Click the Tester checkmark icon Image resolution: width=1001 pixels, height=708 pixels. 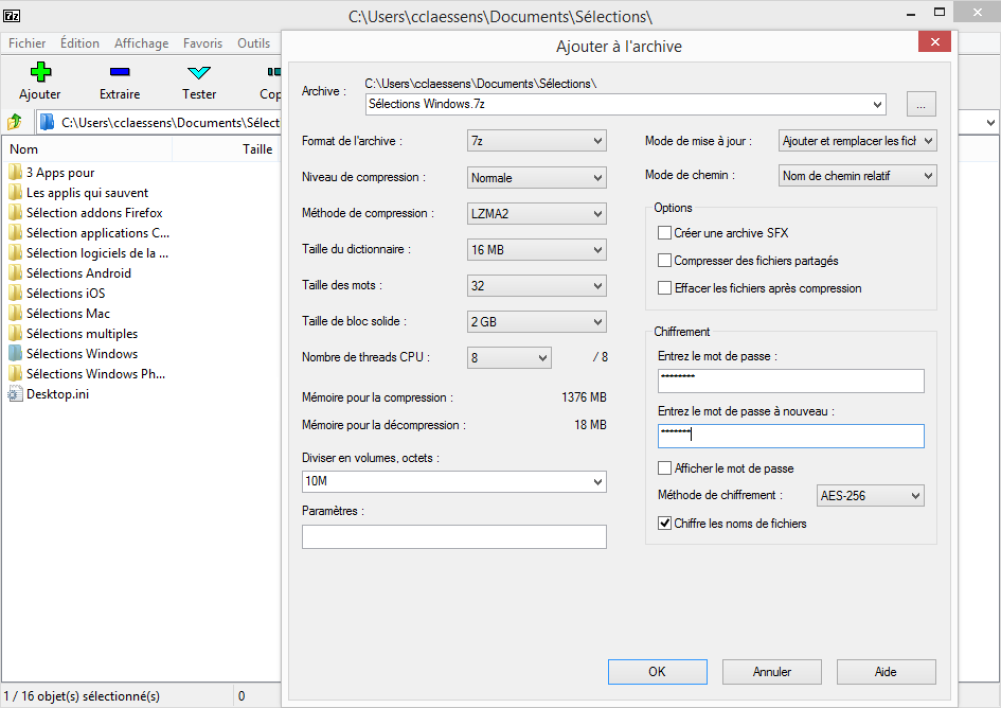tap(199, 72)
